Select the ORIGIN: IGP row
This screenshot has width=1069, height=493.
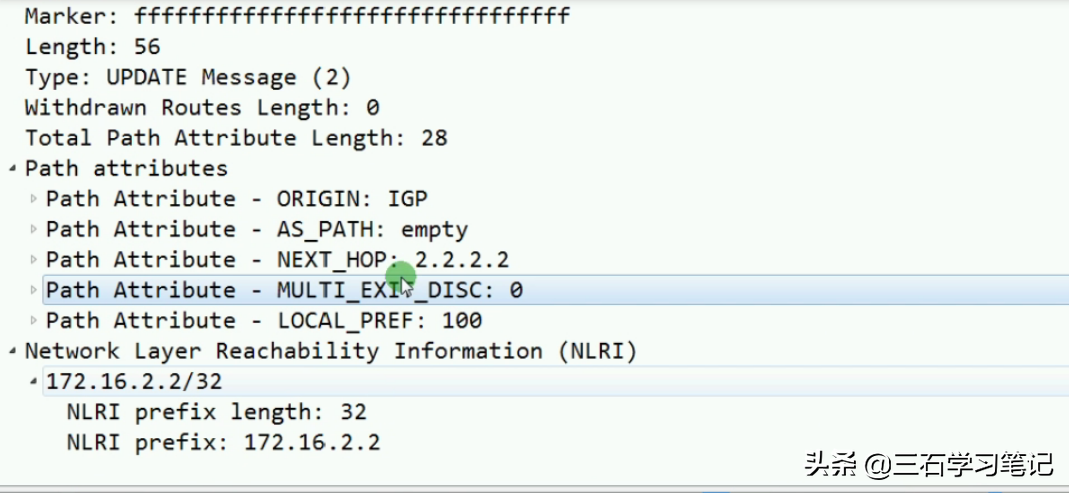tap(237, 199)
